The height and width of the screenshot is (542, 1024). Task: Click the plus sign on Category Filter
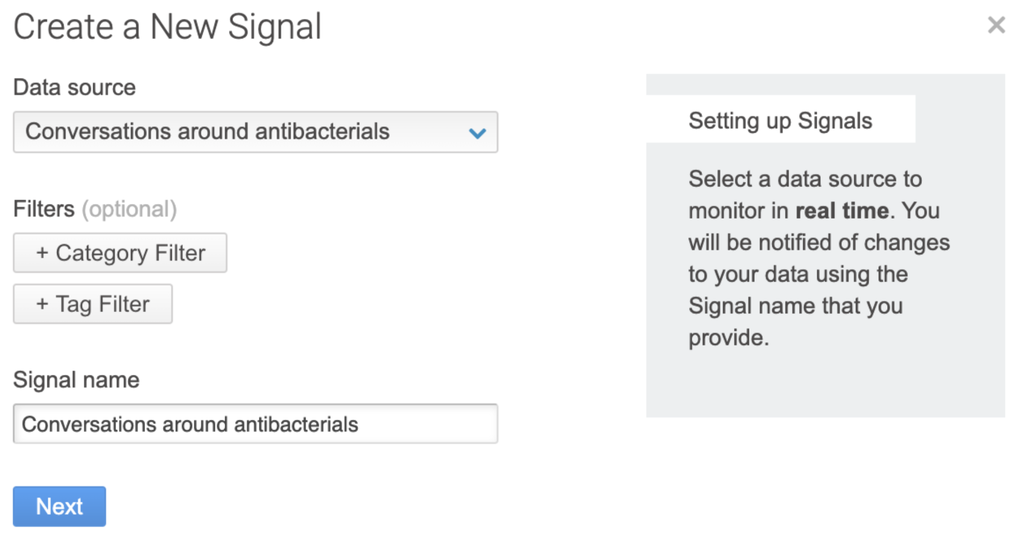point(42,253)
